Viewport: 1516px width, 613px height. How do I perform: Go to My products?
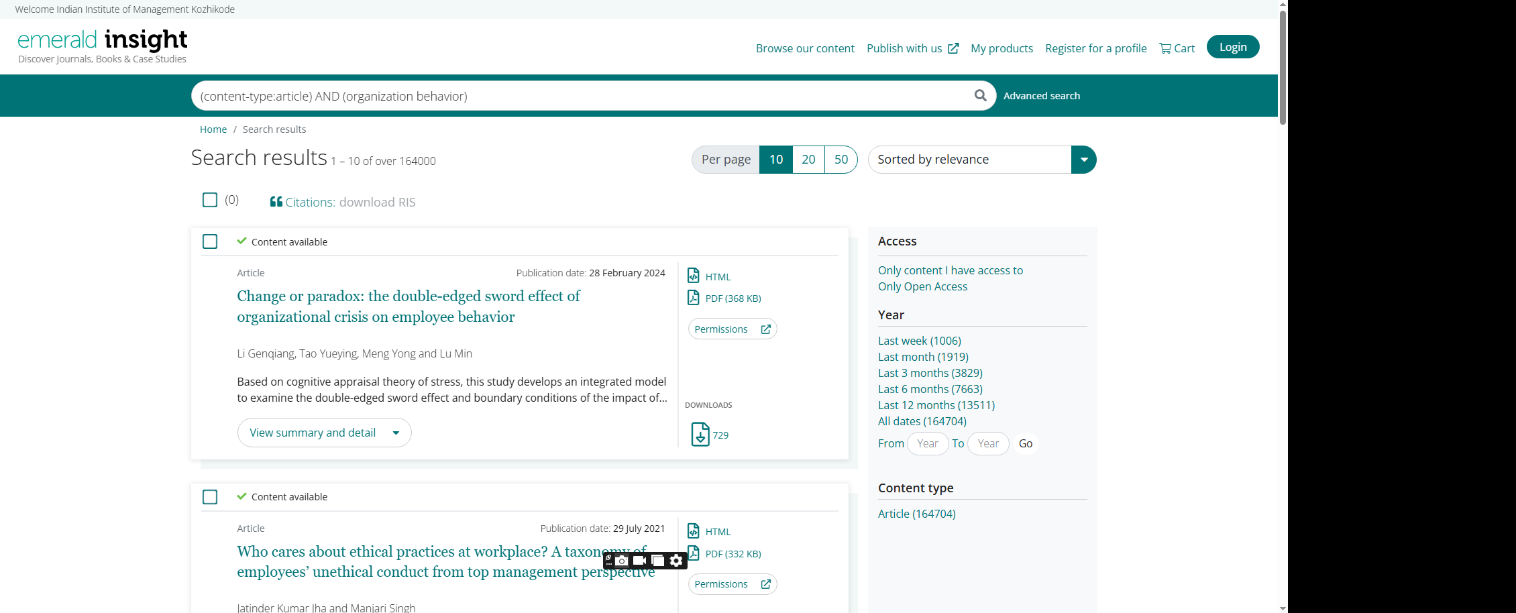tap(1001, 48)
